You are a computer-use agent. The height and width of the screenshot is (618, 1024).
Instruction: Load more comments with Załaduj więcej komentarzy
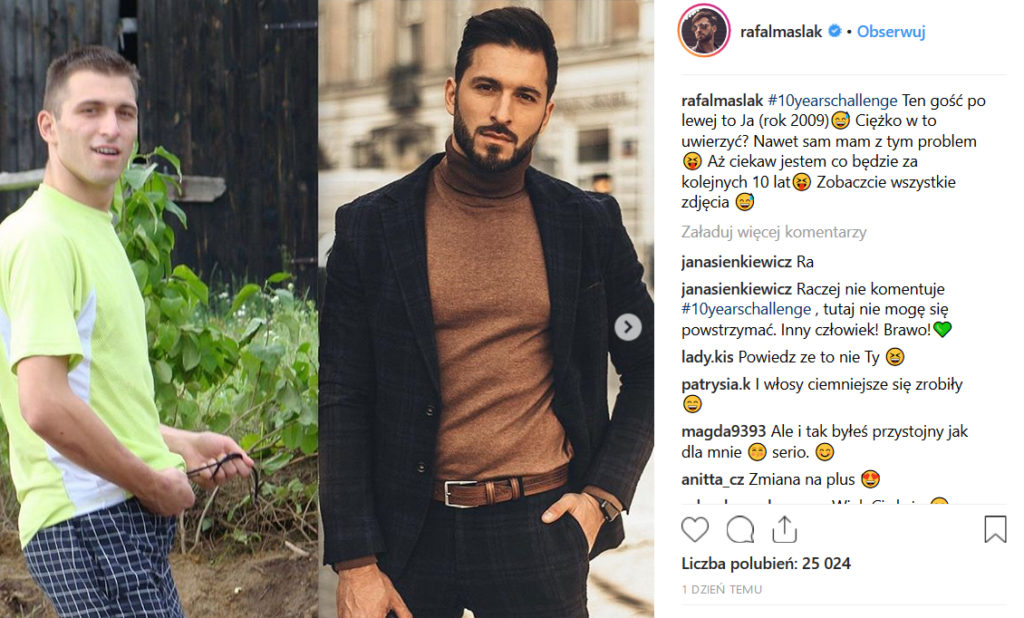pos(774,232)
